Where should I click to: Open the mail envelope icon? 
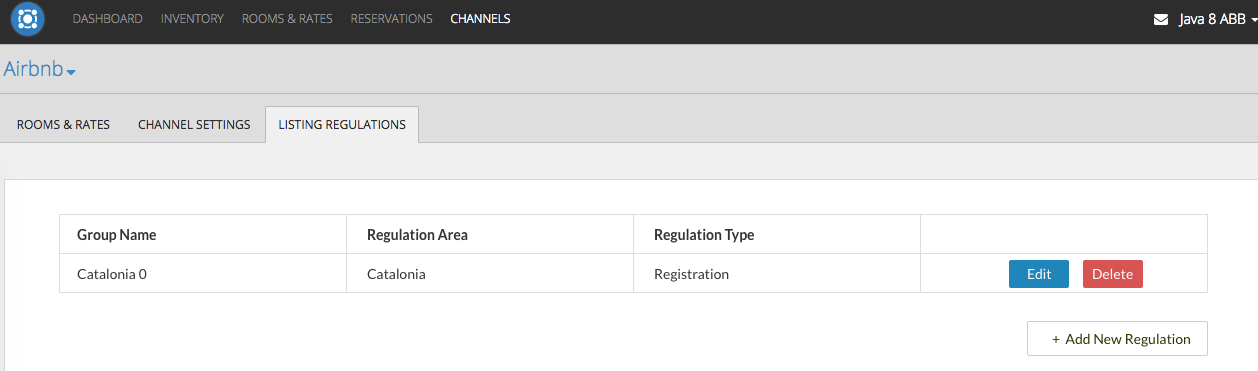click(x=1161, y=19)
